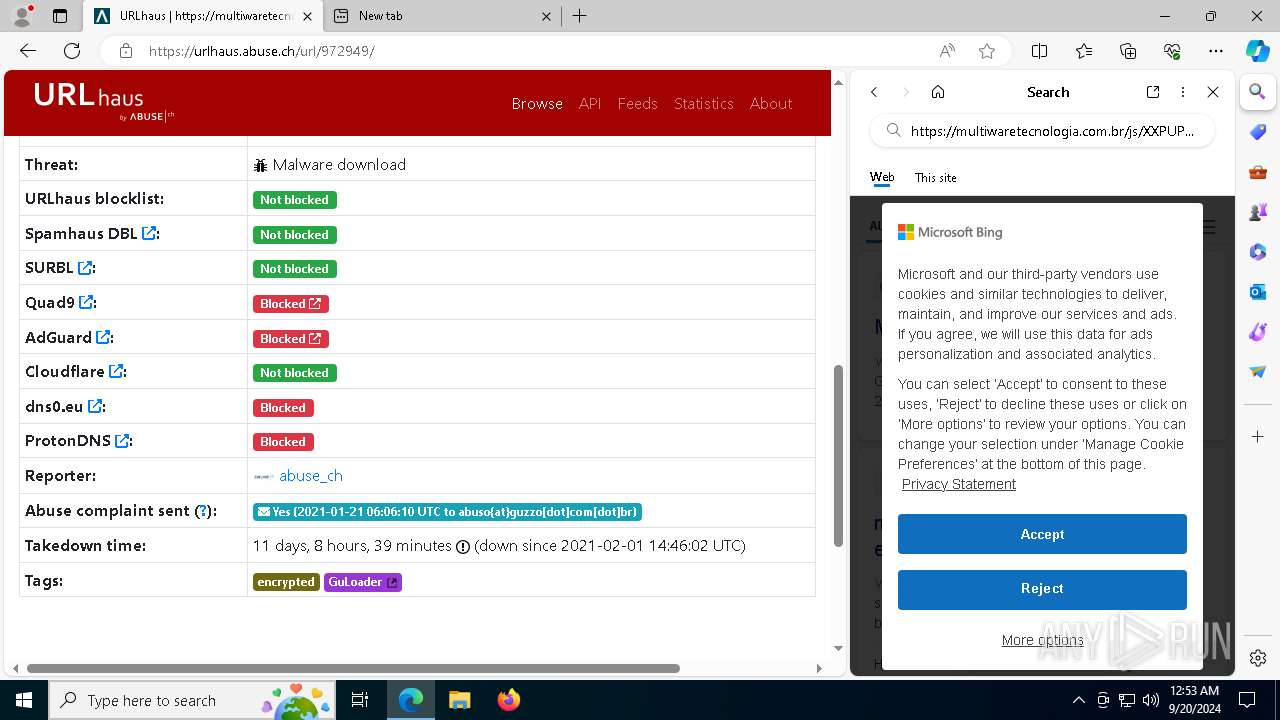Open API in URLhaus navigation

[x=590, y=104]
